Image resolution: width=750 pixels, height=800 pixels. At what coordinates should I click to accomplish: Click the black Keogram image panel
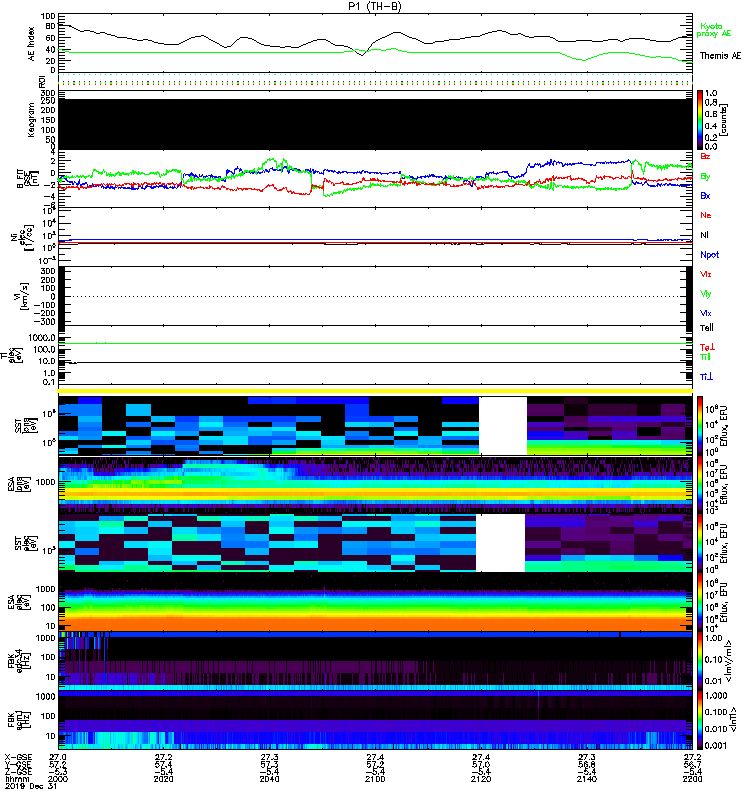coord(376,124)
